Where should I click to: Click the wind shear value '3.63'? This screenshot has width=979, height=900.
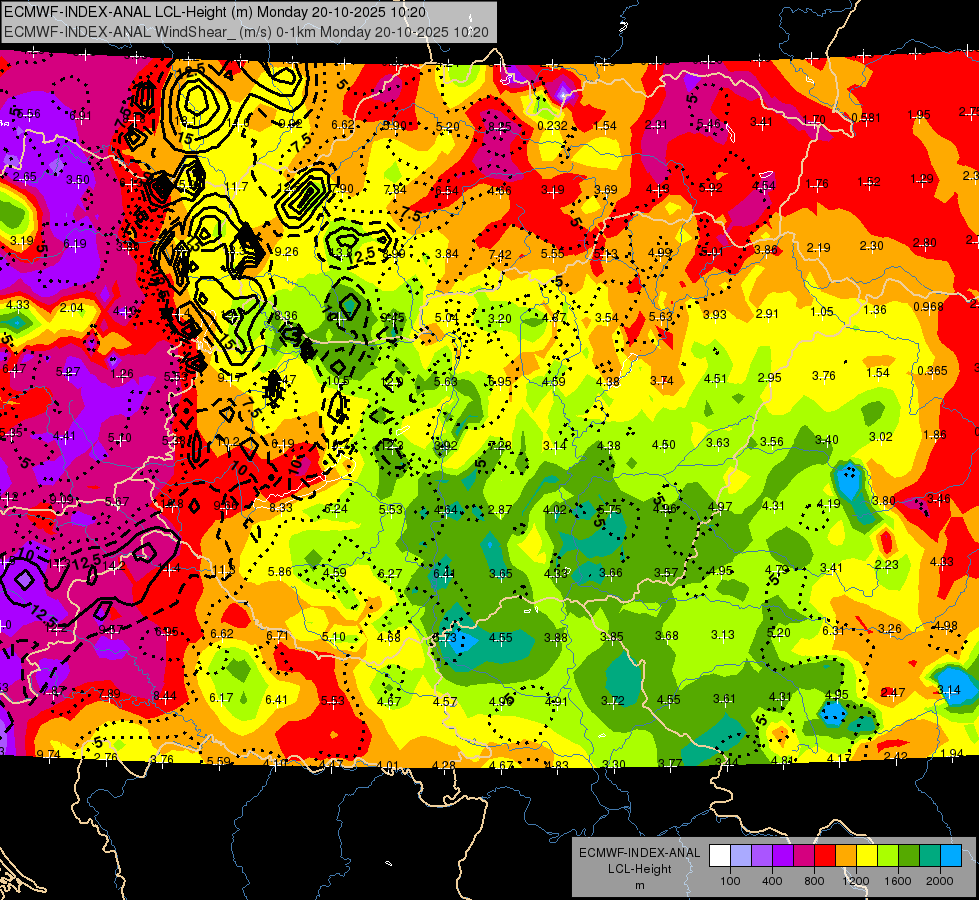coord(718,443)
